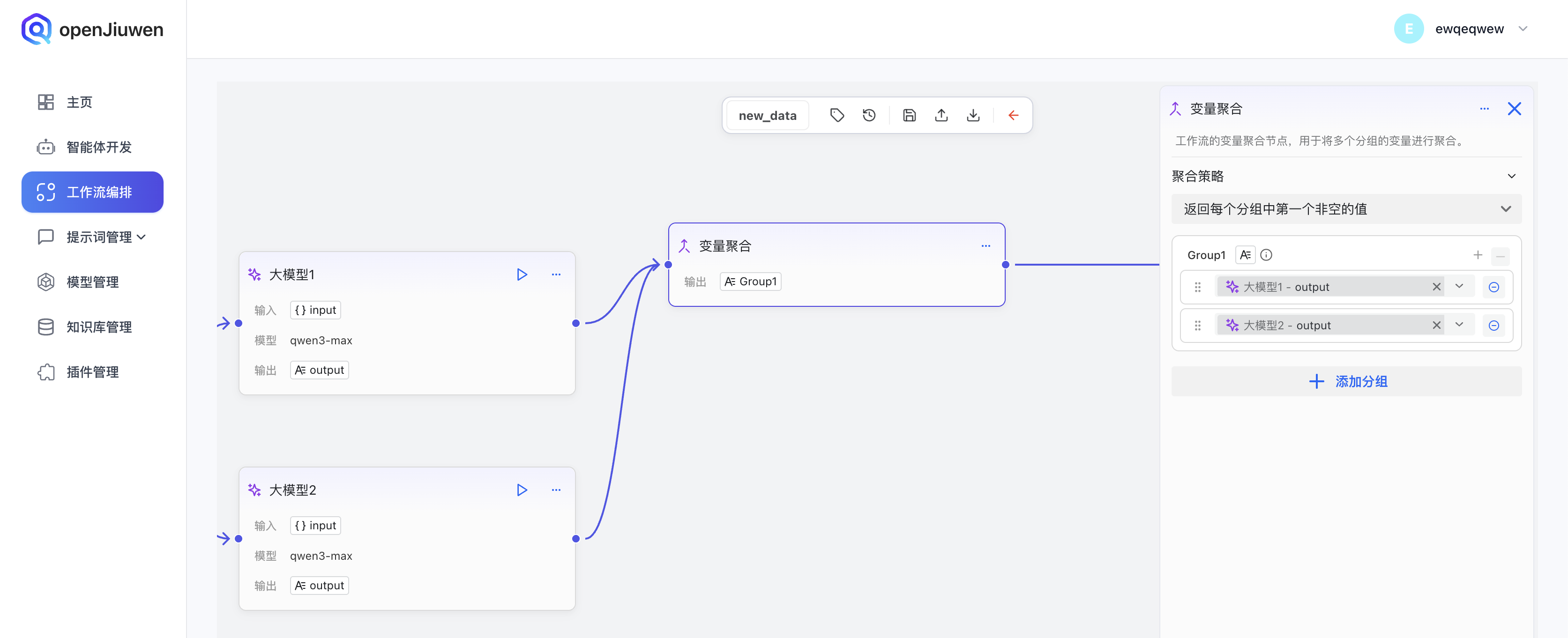Remove 大模型1 - output variable row
This screenshot has height=638, width=1568.
[x=1494, y=287]
